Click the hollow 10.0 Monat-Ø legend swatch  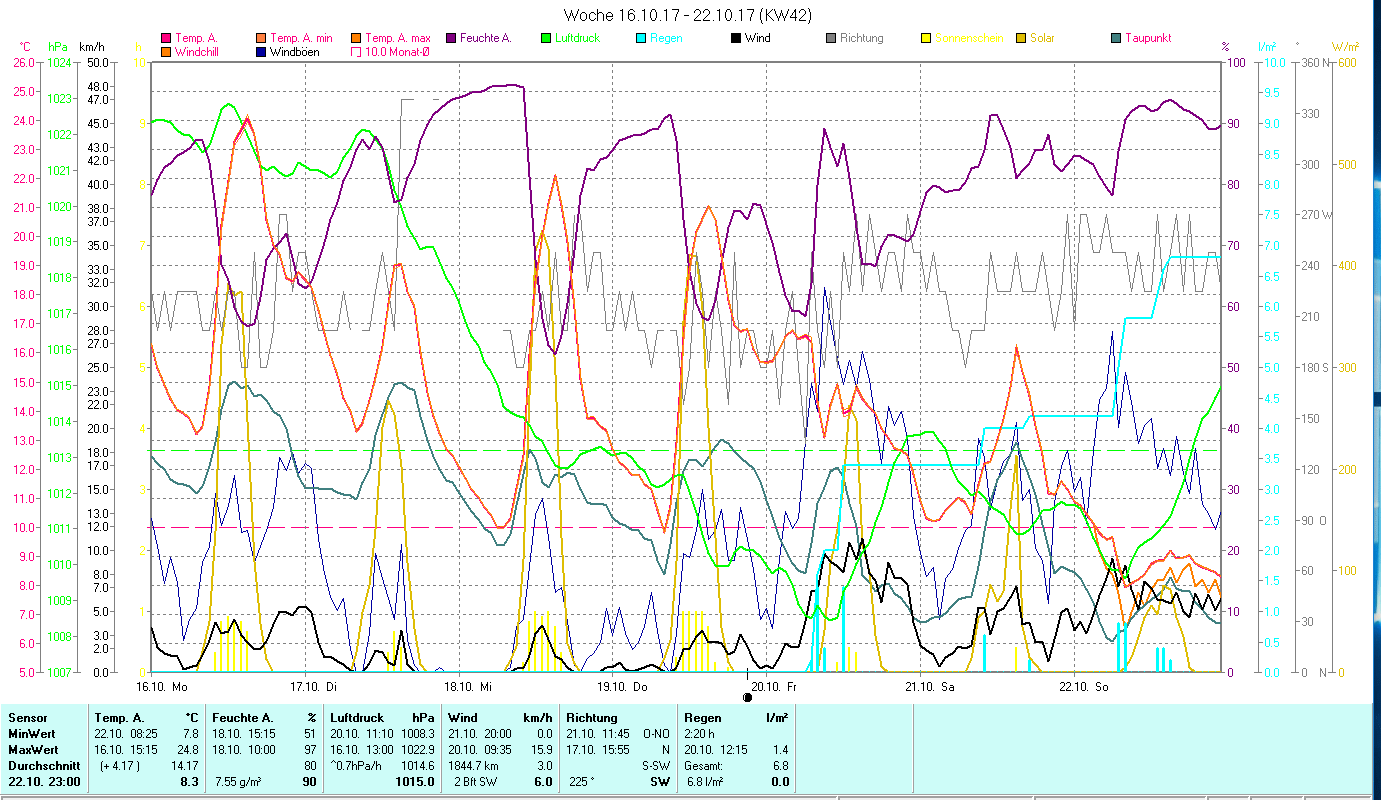(356, 52)
